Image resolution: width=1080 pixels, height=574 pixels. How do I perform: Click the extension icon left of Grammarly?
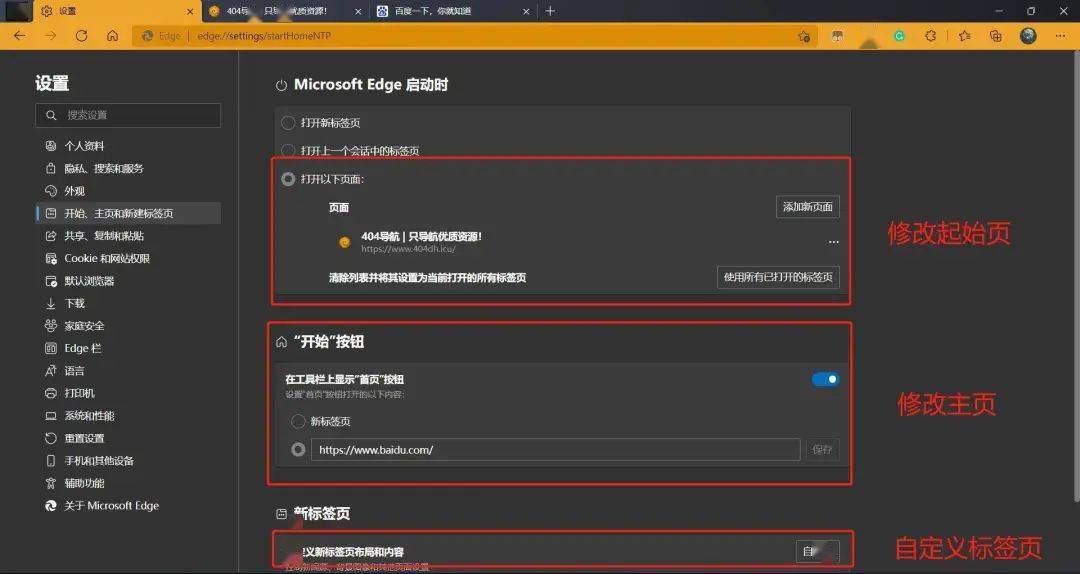point(838,37)
